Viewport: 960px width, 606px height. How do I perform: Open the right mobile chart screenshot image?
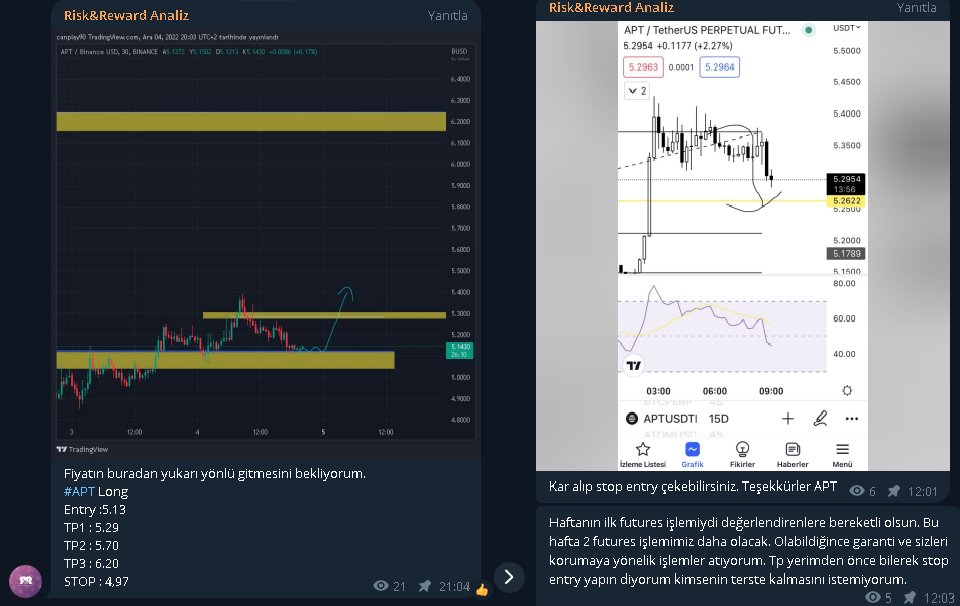(743, 245)
